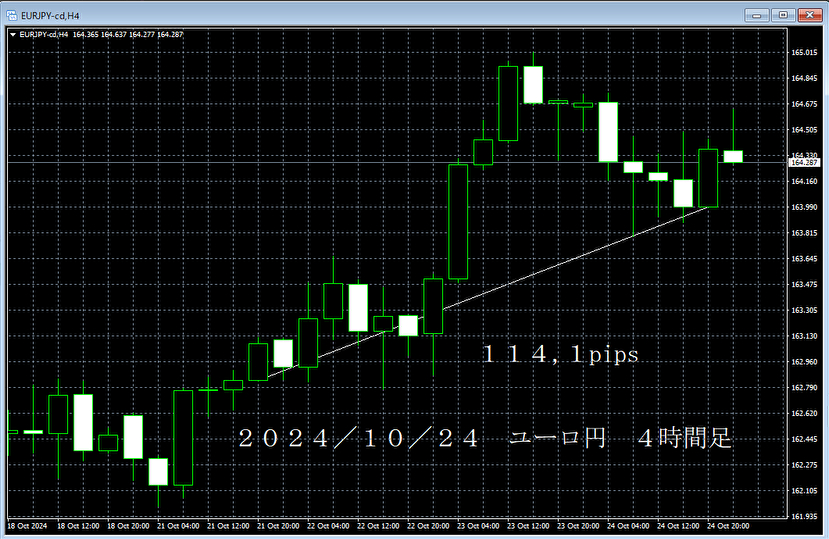Click the '4時間足' text label
The image size is (829, 539).
(x=685, y=438)
